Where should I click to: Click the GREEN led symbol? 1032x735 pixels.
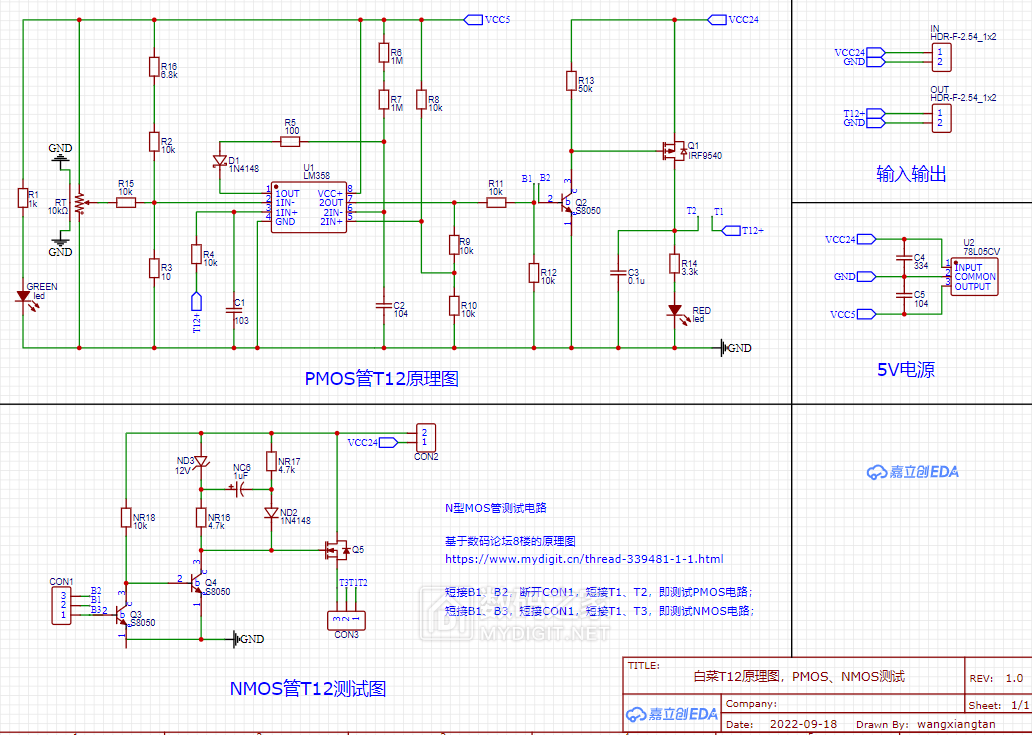(x=22, y=296)
